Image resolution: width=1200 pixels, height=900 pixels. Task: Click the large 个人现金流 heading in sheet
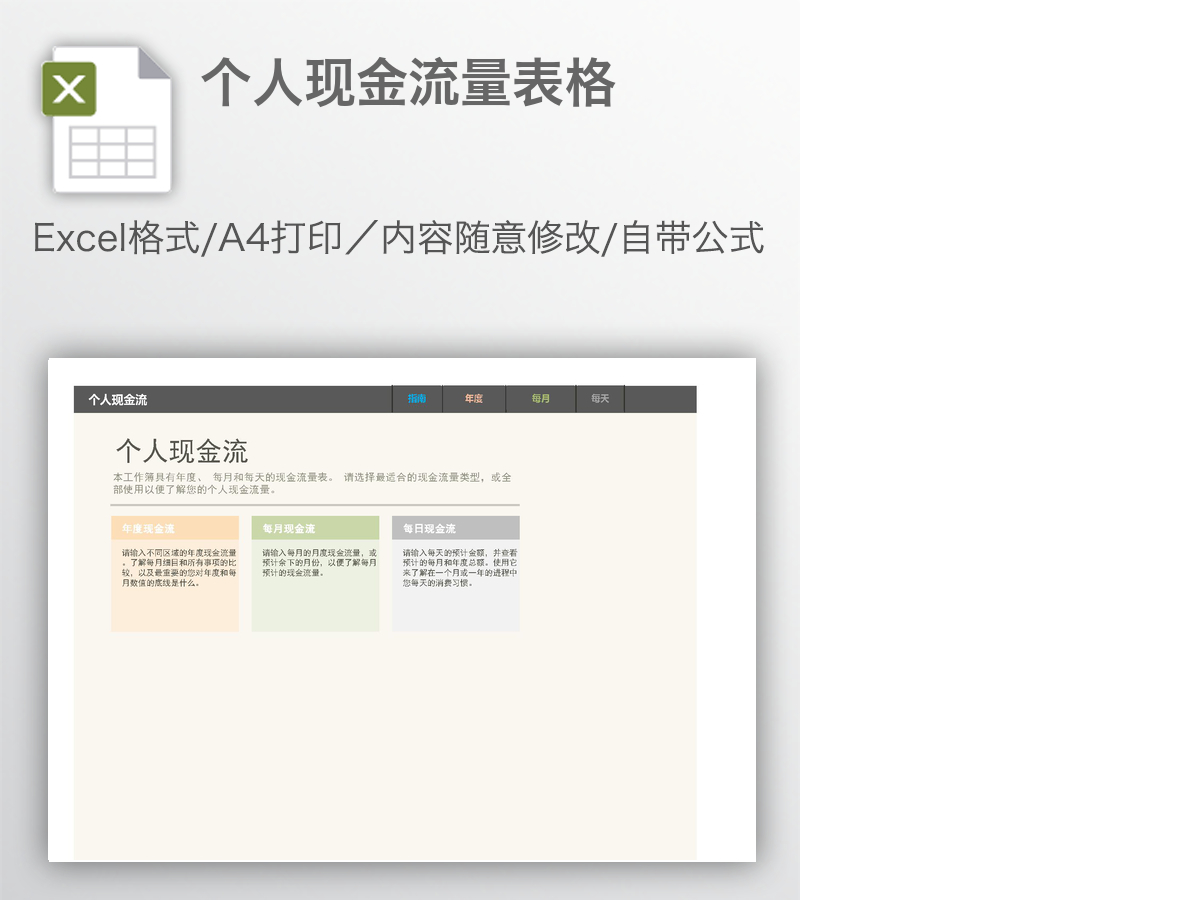(x=182, y=451)
